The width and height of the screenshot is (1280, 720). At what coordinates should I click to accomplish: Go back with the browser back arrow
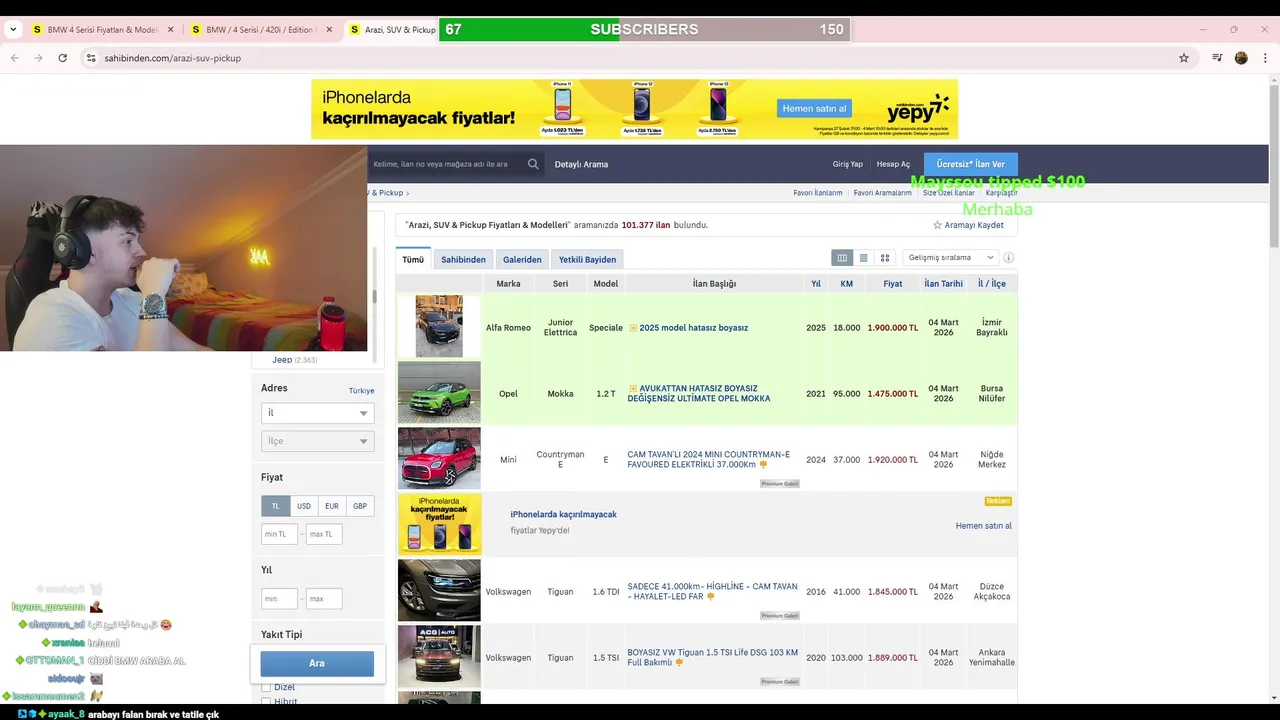coord(15,58)
